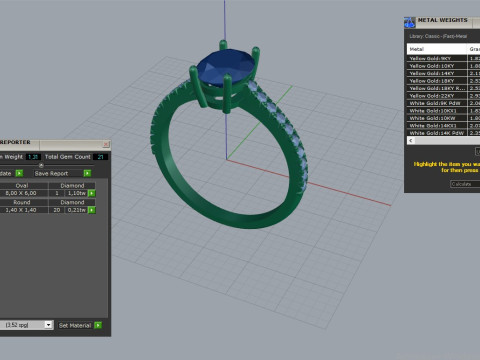Image resolution: width=480 pixels, height=360 pixels.
Task: Click the green arrow beside Set Material
Action: pyautogui.click(x=98, y=325)
